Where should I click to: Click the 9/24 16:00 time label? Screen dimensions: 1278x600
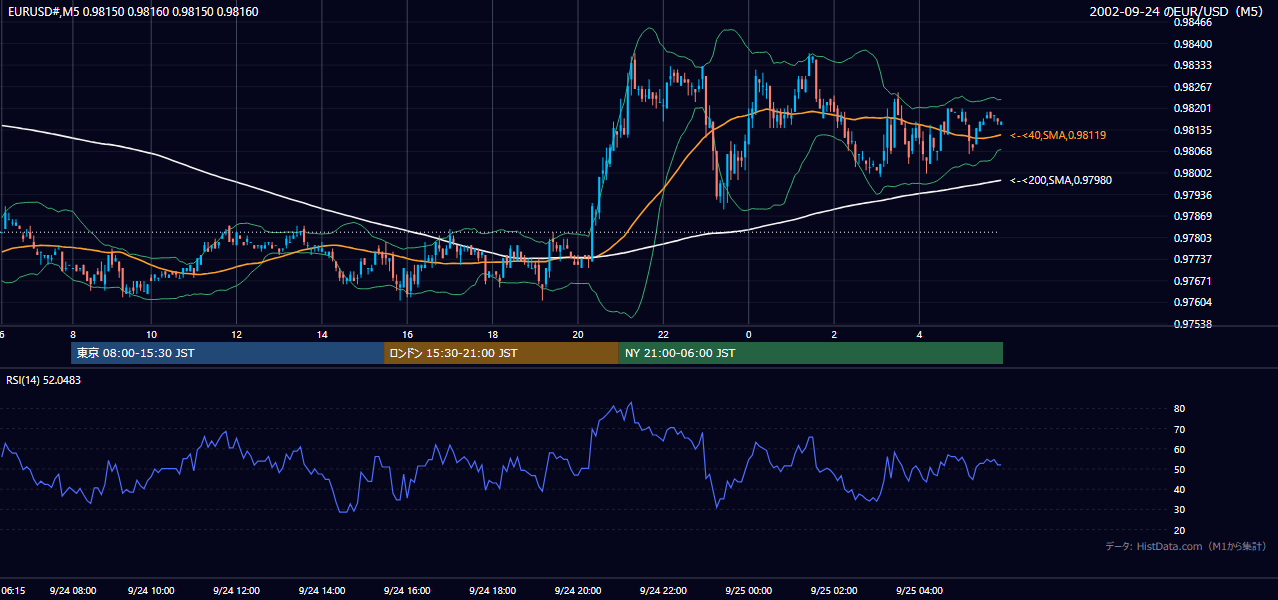[x=407, y=591]
